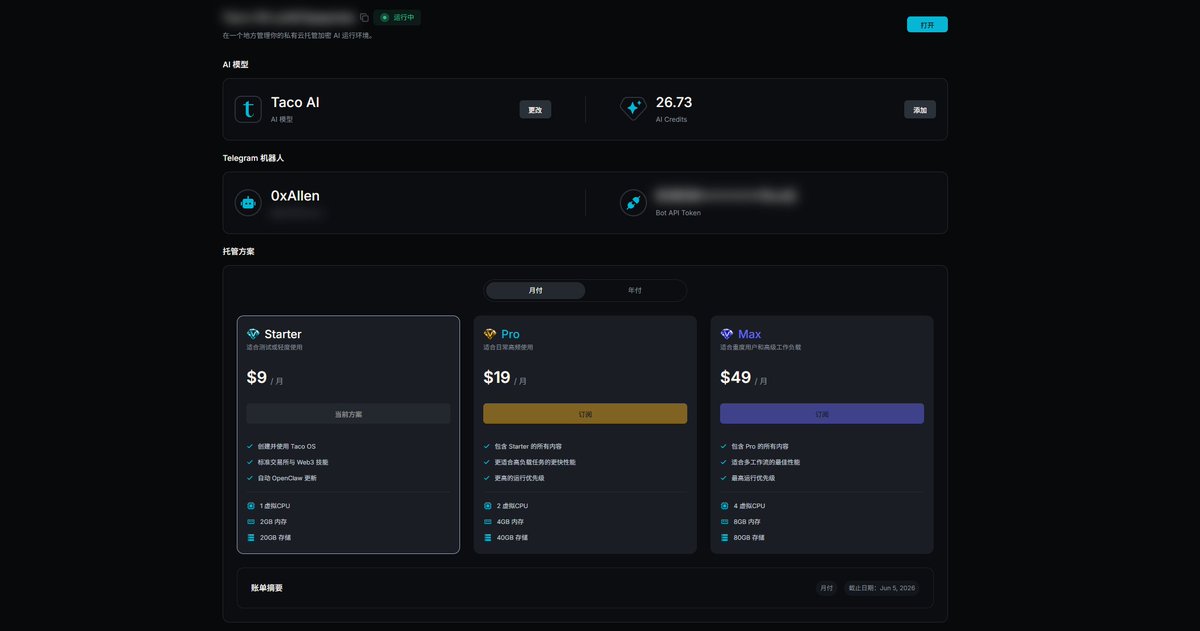This screenshot has width=1200, height=631.
Task: Click the 适合测试或轻度使用 subtitle
Action: point(274,347)
